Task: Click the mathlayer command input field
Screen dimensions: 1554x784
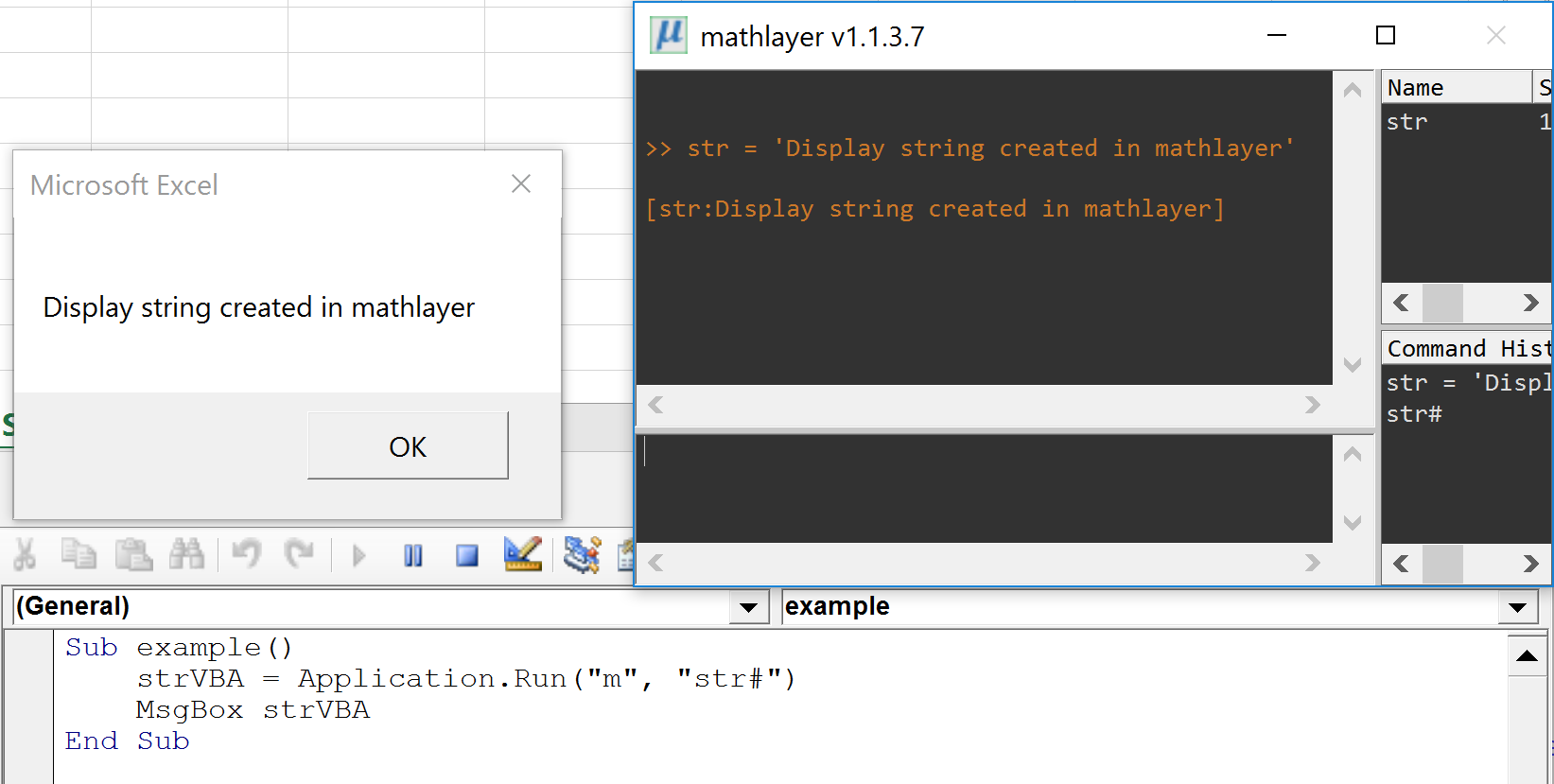Action: coord(984,487)
